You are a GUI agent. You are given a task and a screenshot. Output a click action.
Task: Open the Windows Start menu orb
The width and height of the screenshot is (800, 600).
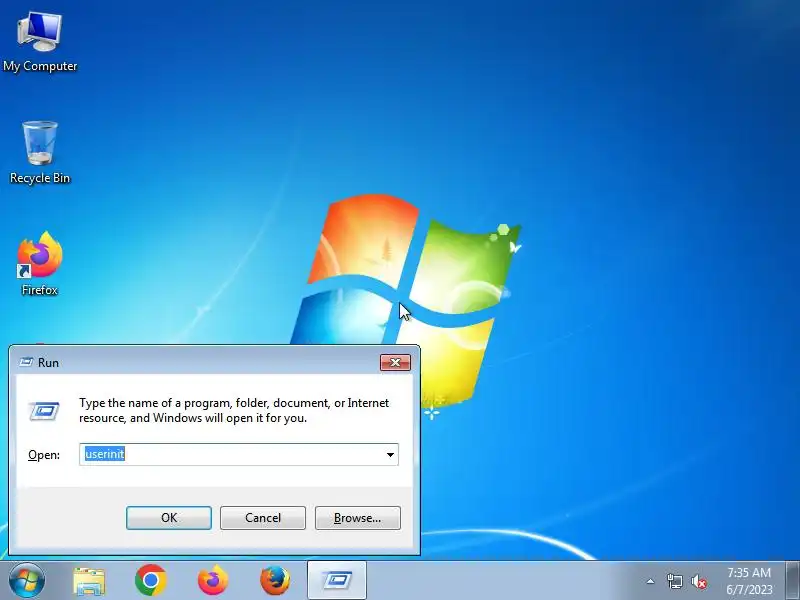(x=27, y=581)
